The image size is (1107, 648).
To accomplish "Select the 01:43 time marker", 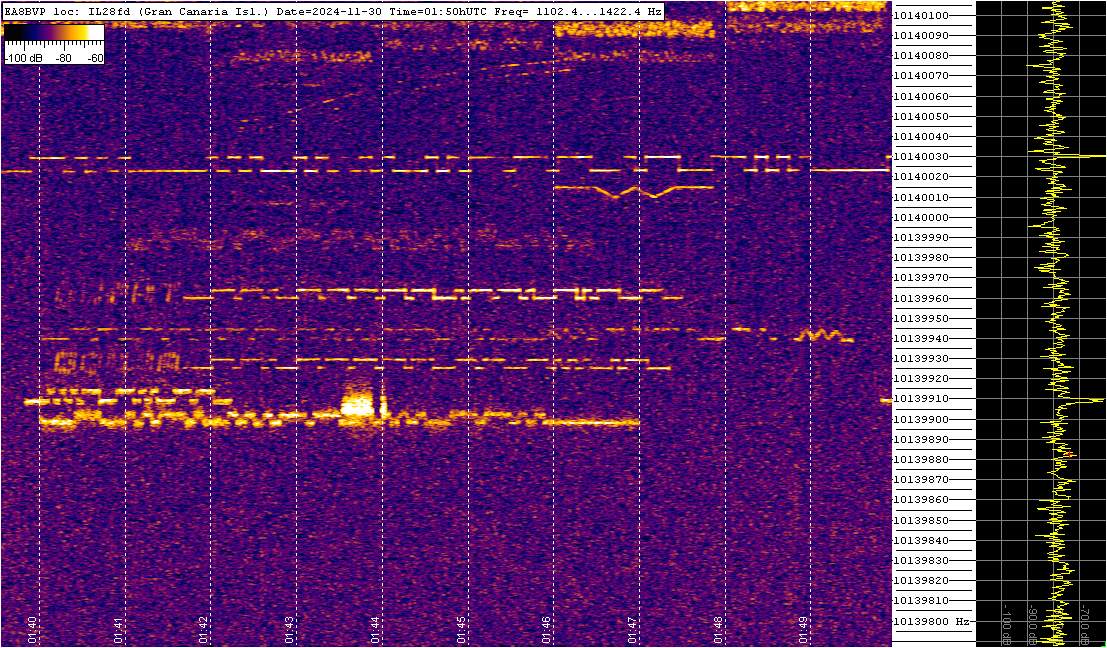I will [289, 630].
